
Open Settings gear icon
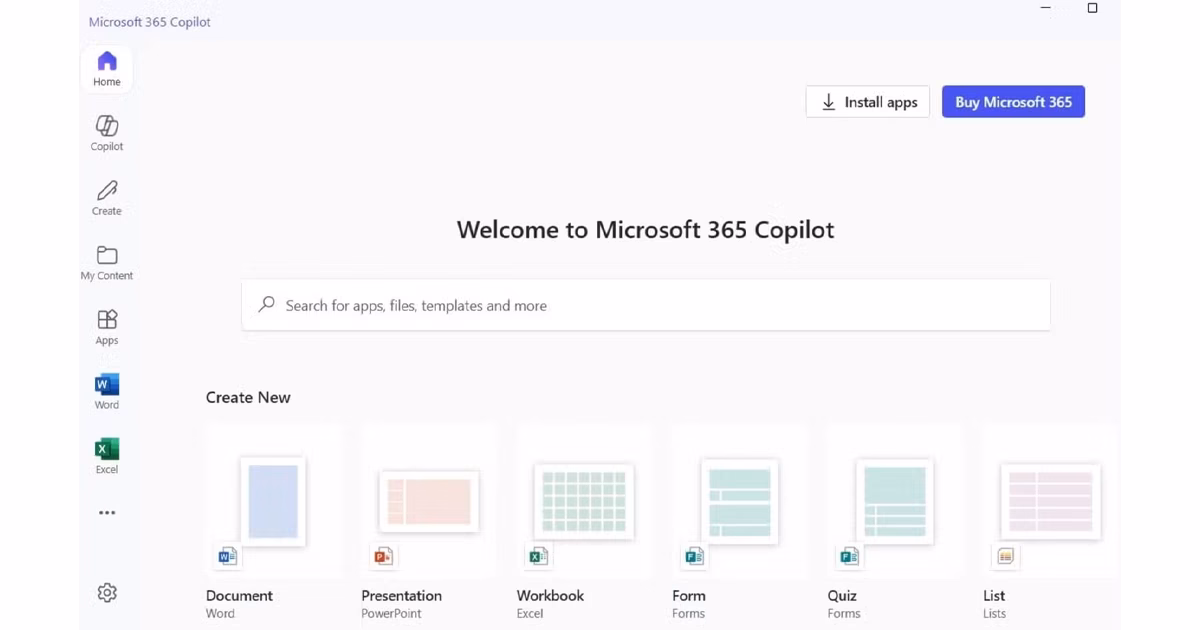click(x=107, y=593)
